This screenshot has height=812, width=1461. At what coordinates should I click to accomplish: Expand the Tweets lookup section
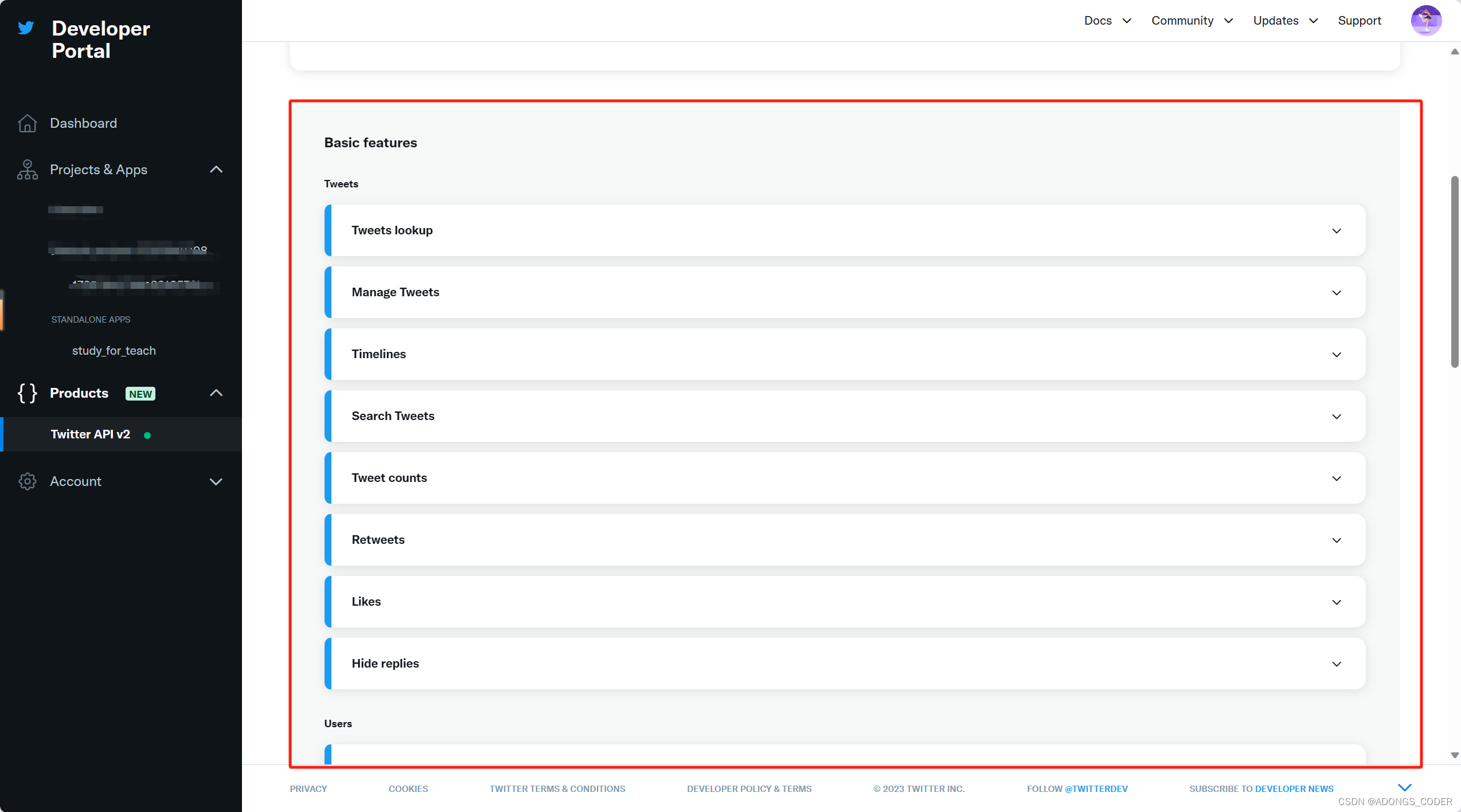(x=1336, y=231)
